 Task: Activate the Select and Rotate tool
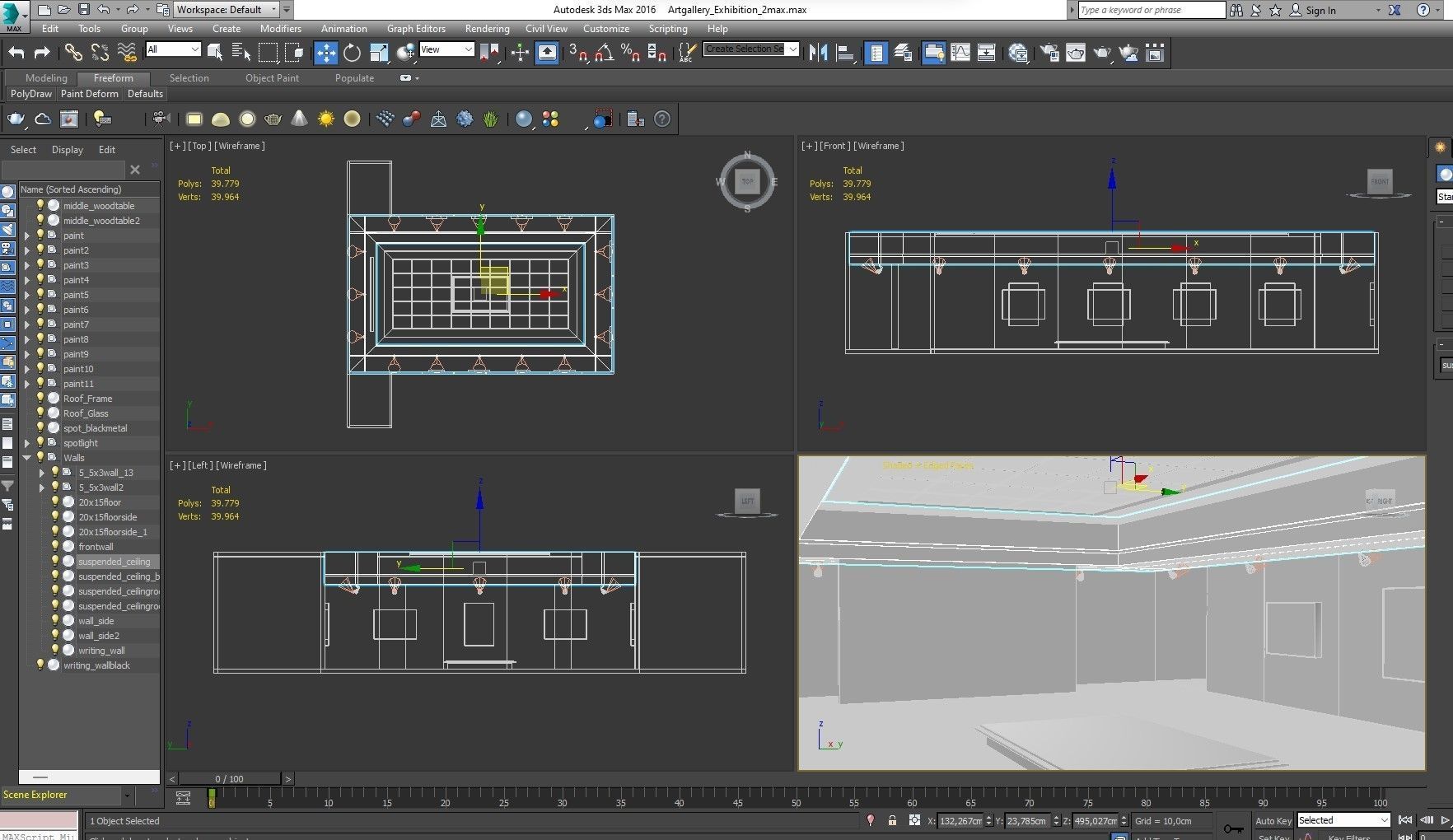[x=353, y=53]
